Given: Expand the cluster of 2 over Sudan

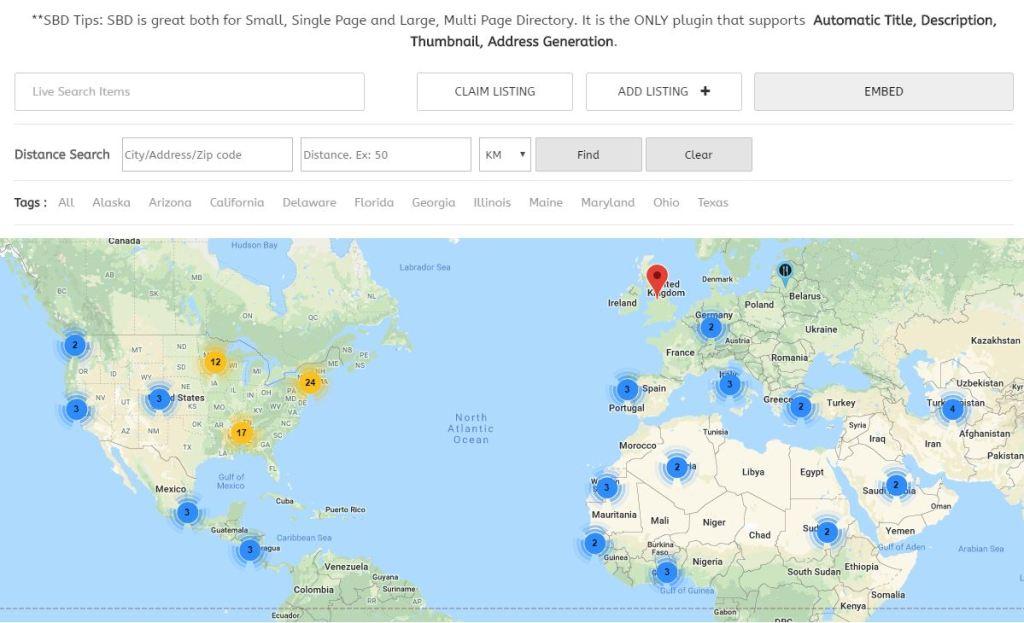Looking at the screenshot, I should coord(827,532).
